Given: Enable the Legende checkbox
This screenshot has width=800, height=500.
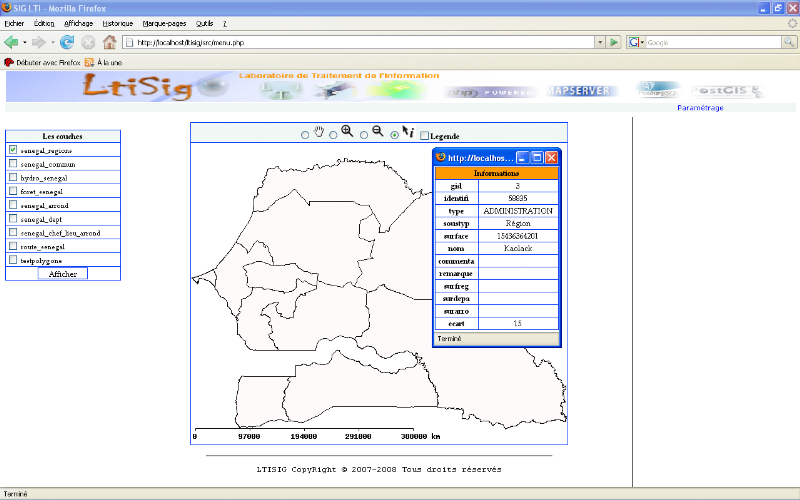Looking at the screenshot, I should (x=424, y=135).
